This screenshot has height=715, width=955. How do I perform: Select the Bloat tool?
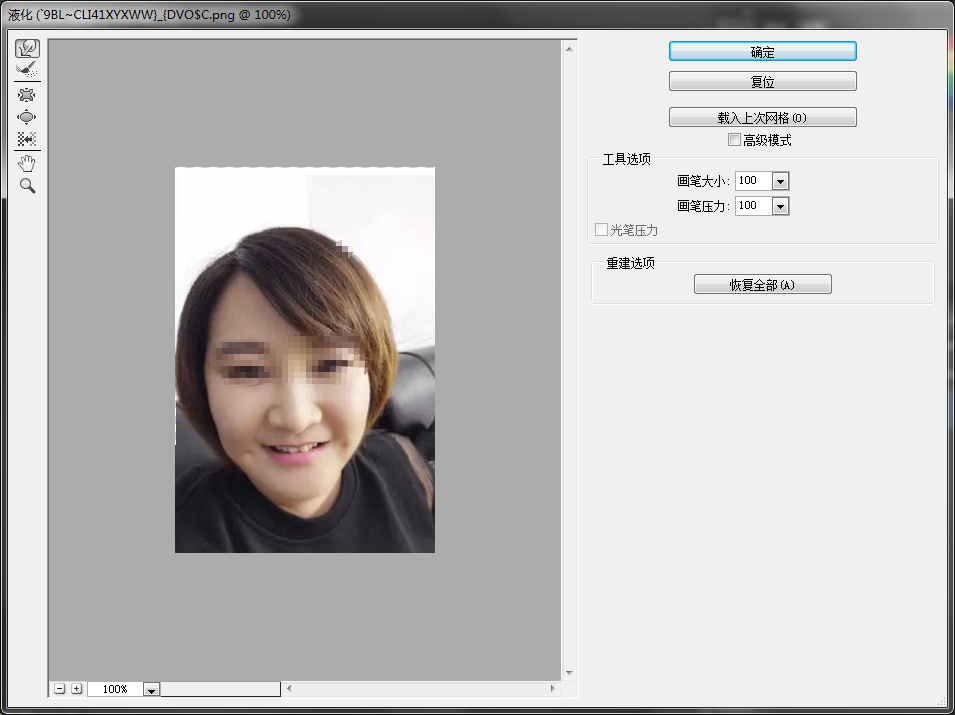pos(27,117)
